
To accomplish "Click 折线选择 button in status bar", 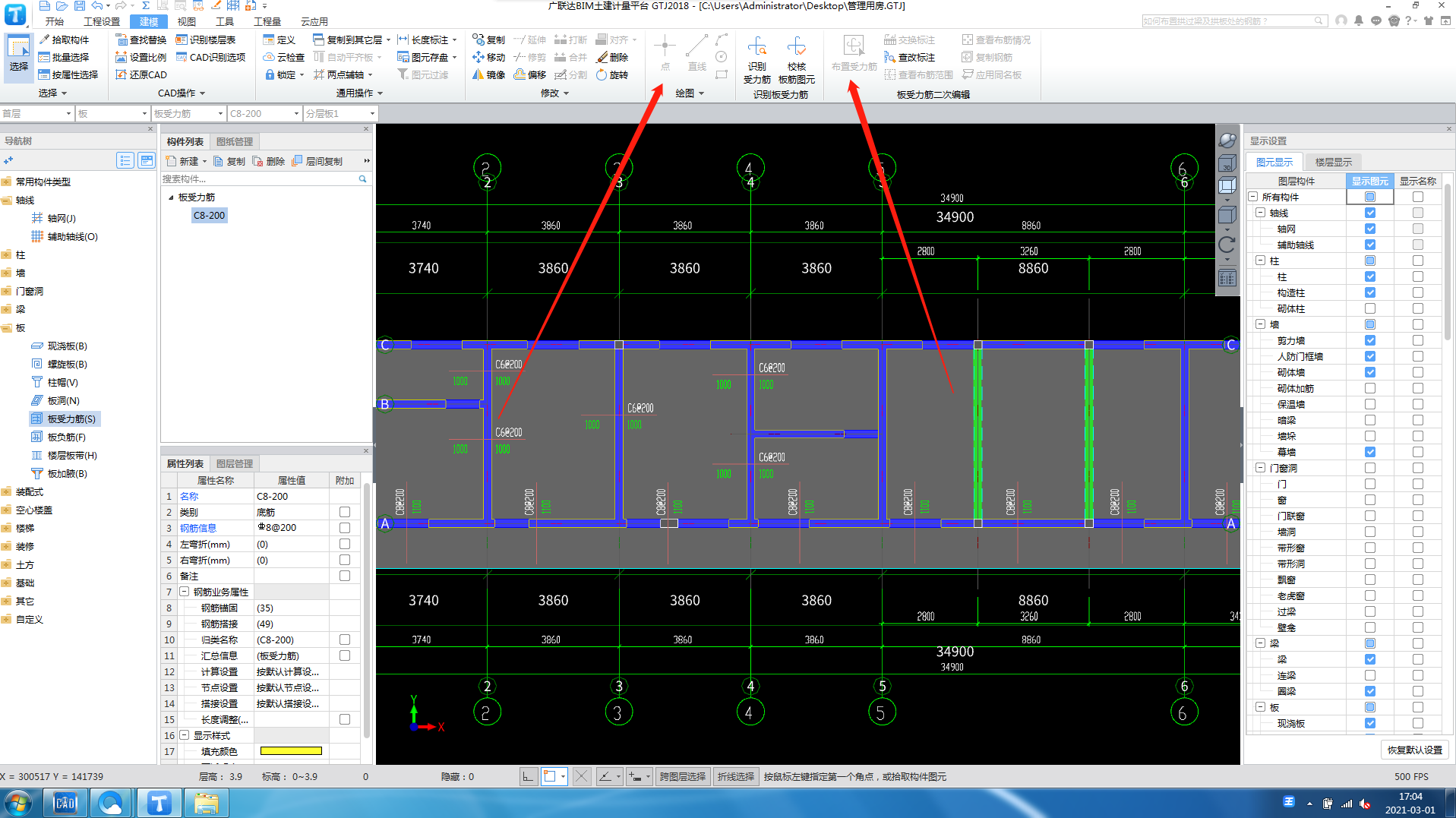I will pos(735,776).
